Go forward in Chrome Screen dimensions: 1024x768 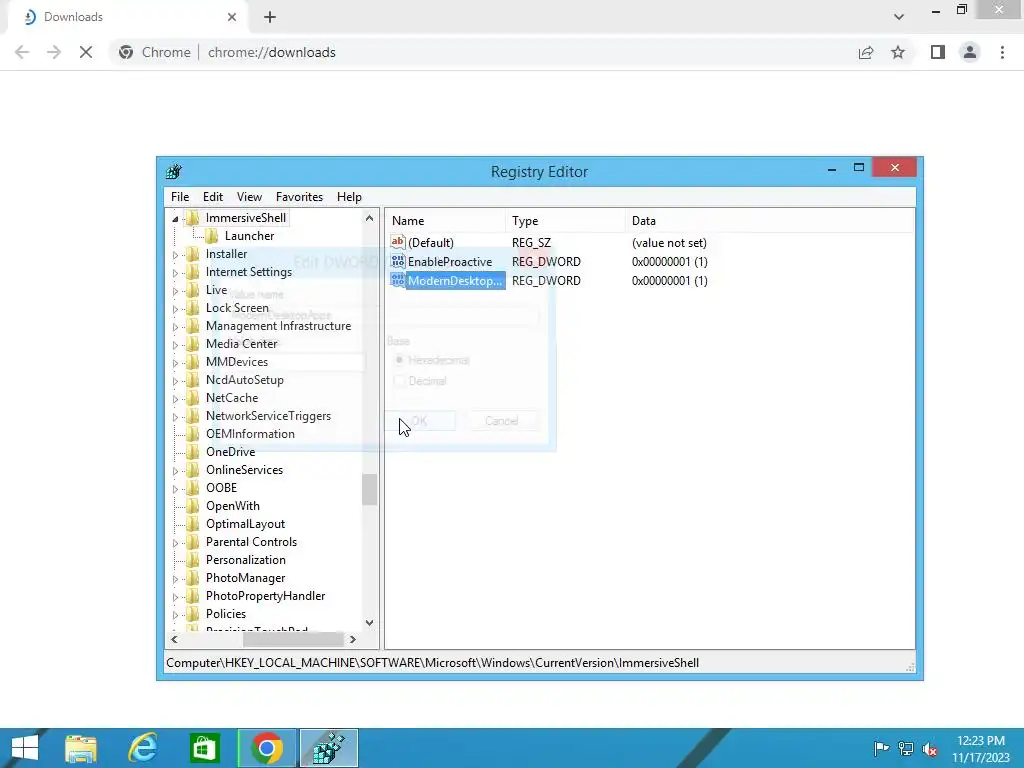pyautogui.click(x=54, y=52)
